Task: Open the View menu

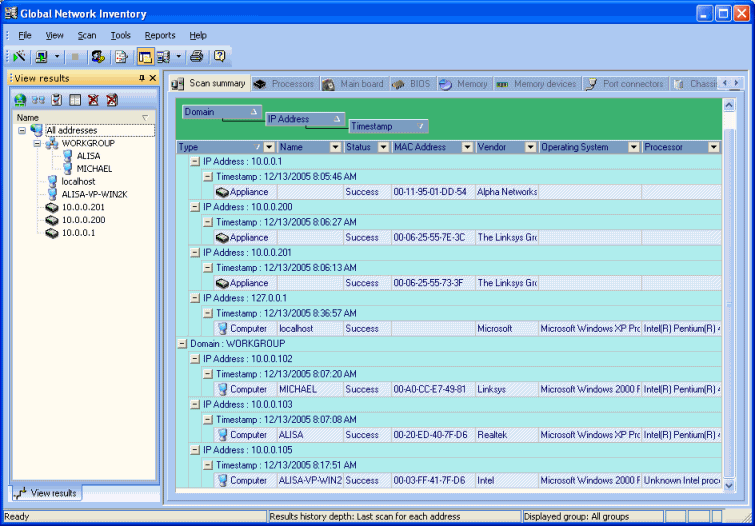Action: pos(54,36)
